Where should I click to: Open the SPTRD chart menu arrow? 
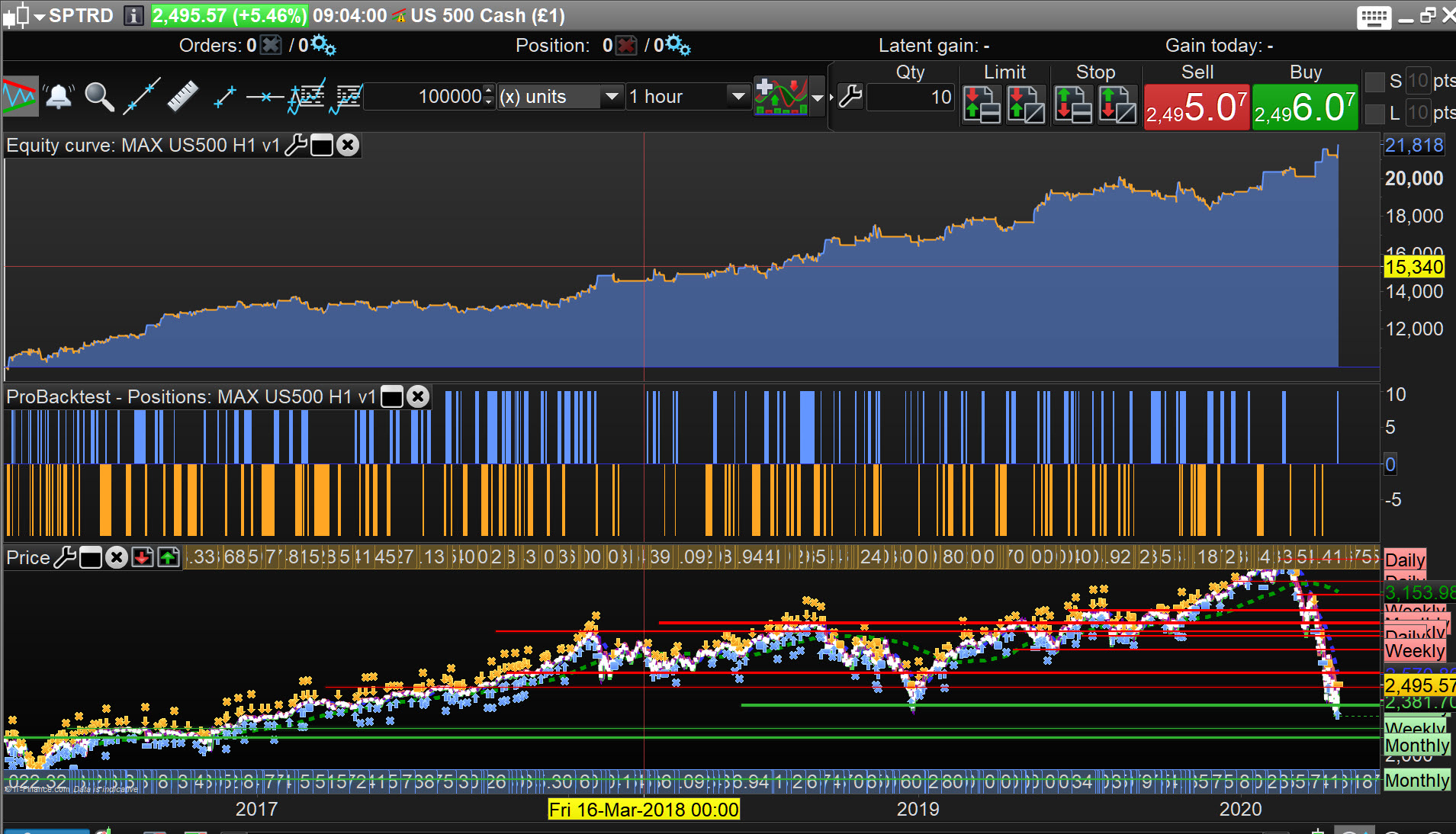pos(39,16)
